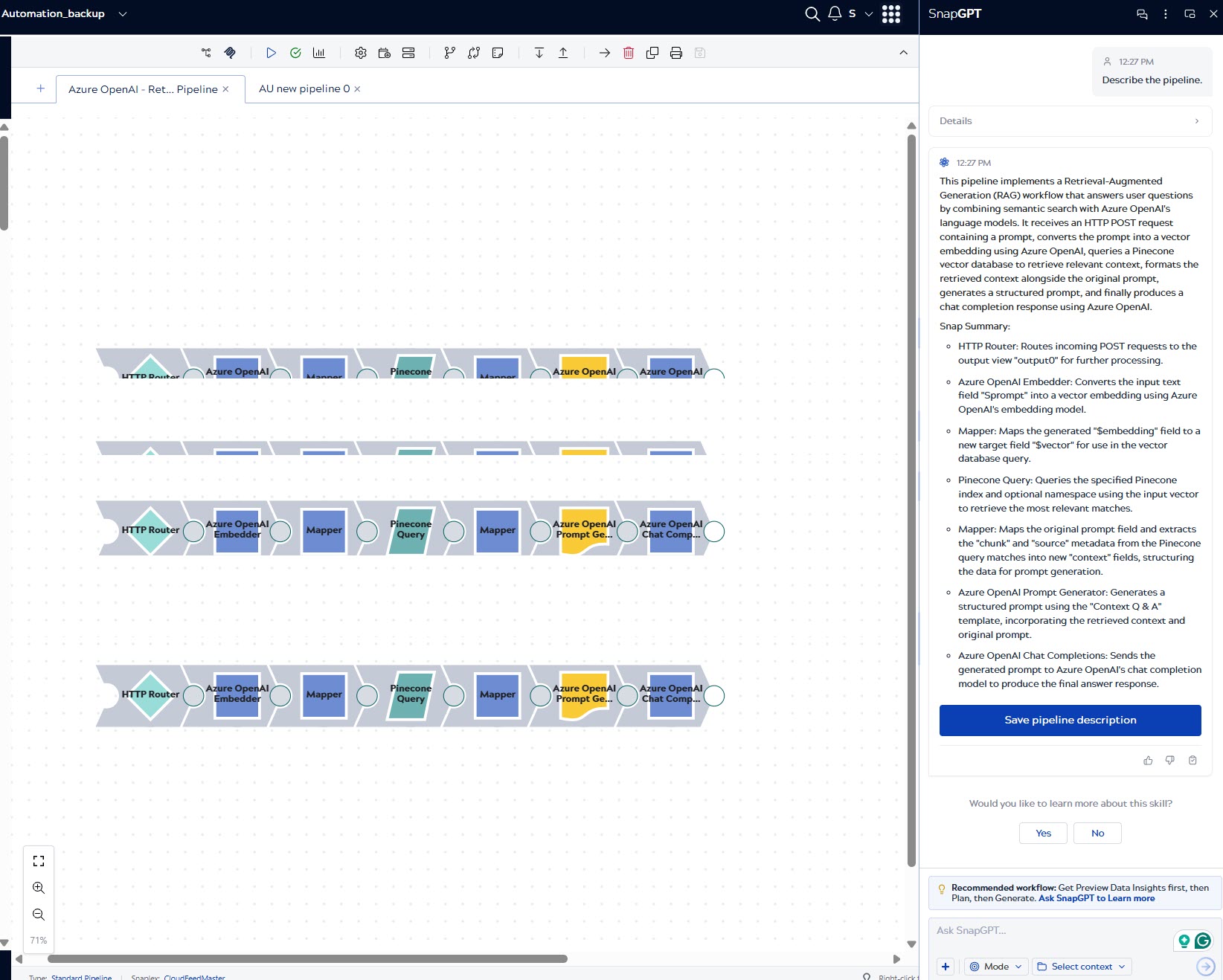The image size is (1223, 980).
Task: Open pipeline properties gear icon
Action: click(x=361, y=53)
